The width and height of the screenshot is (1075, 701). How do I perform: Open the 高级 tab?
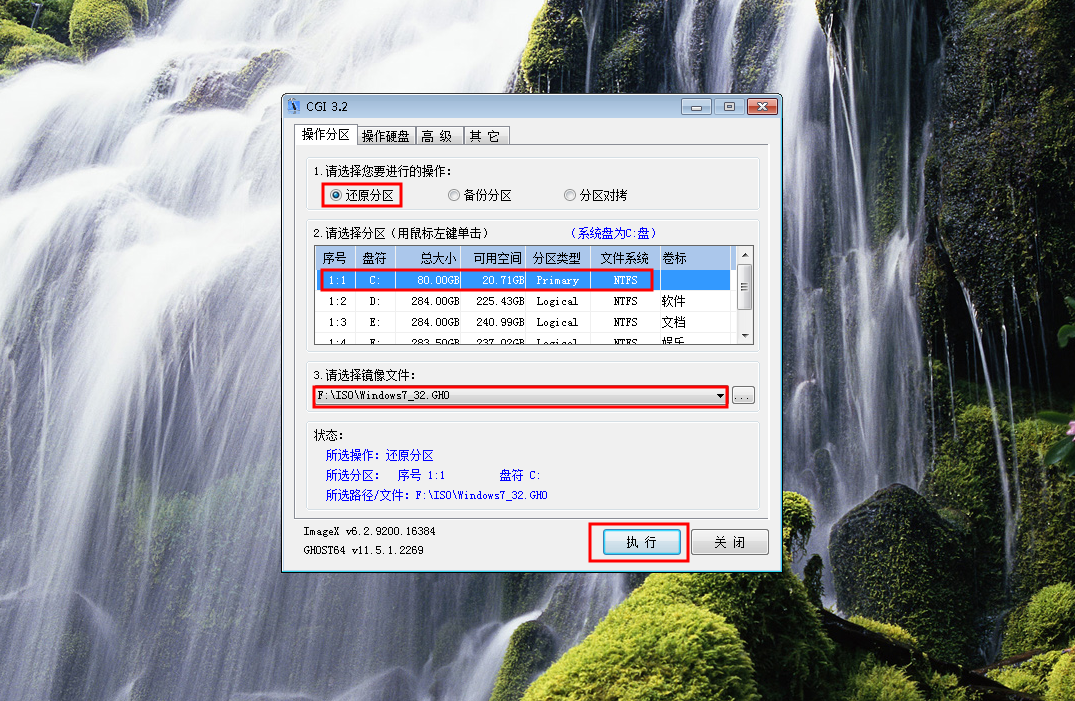point(437,136)
